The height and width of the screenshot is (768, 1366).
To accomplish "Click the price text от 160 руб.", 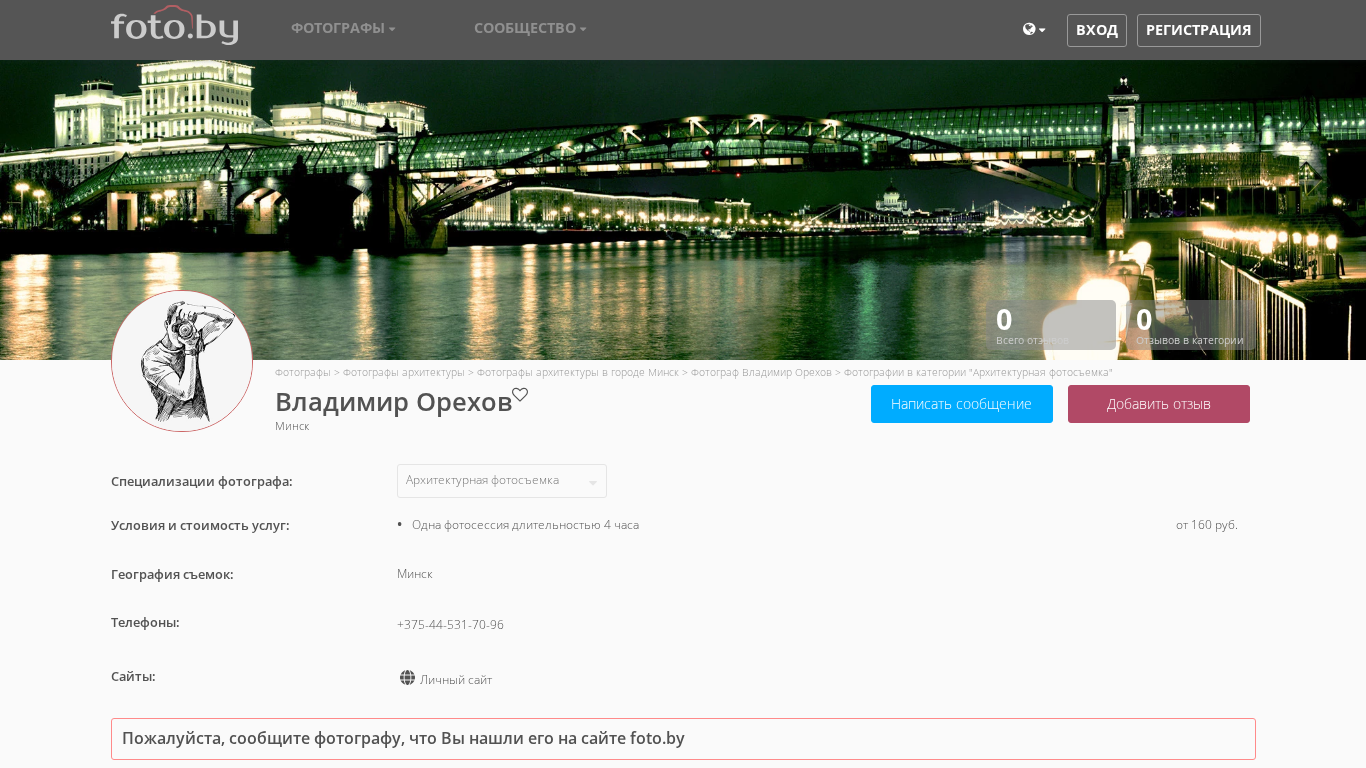I will click(1207, 525).
